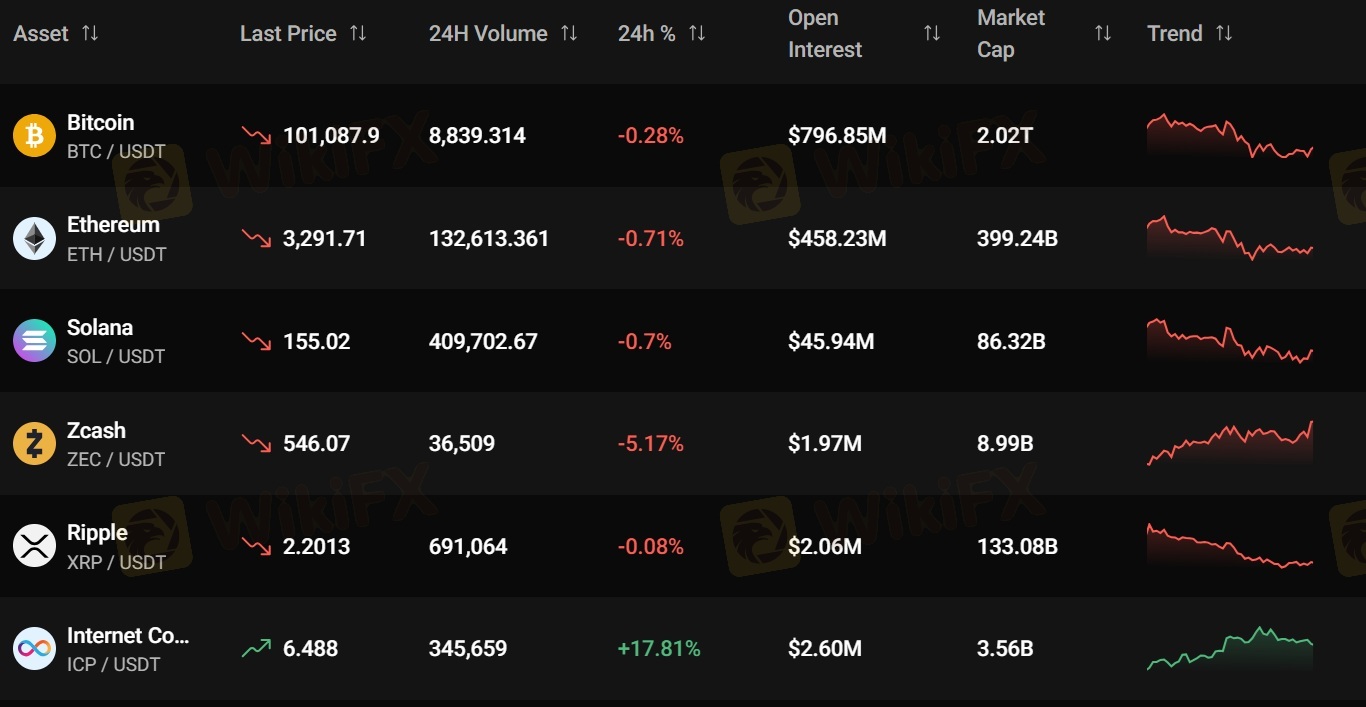Click the red down-trend arrow beside 101,087.9

256,135
